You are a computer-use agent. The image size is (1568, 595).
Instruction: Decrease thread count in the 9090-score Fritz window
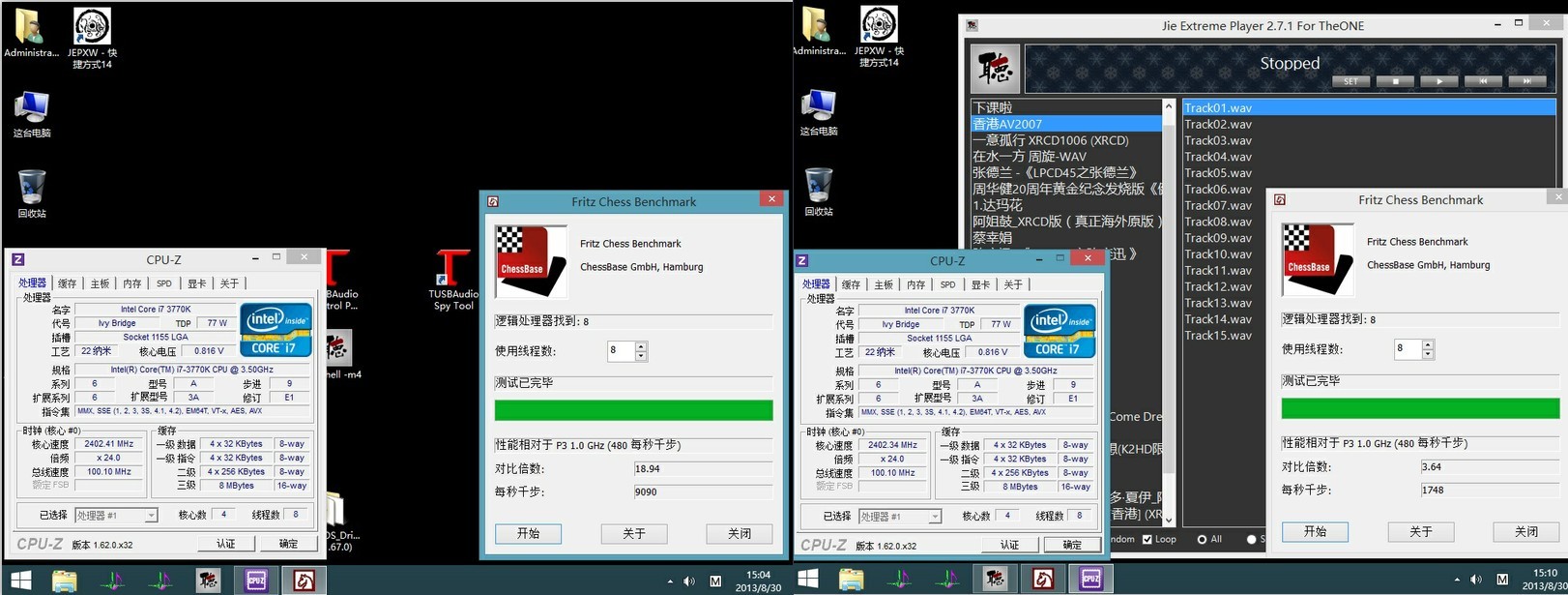tap(641, 356)
